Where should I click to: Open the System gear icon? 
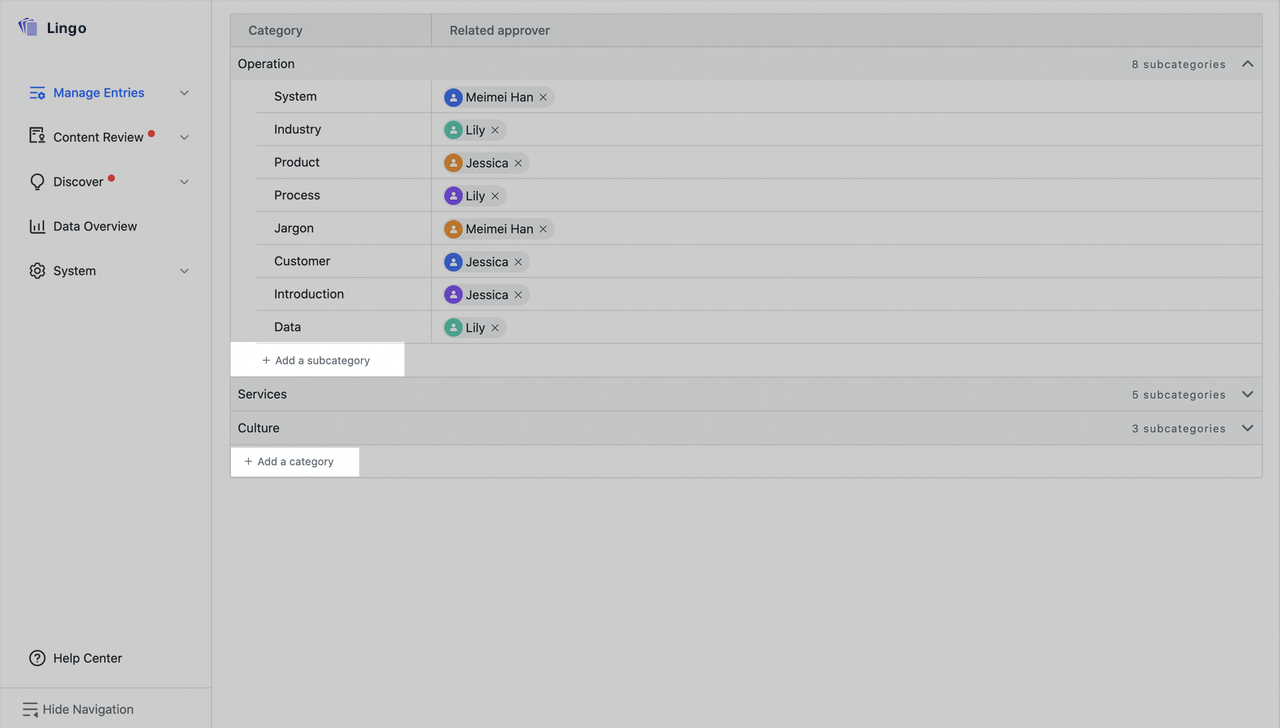[37, 270]
